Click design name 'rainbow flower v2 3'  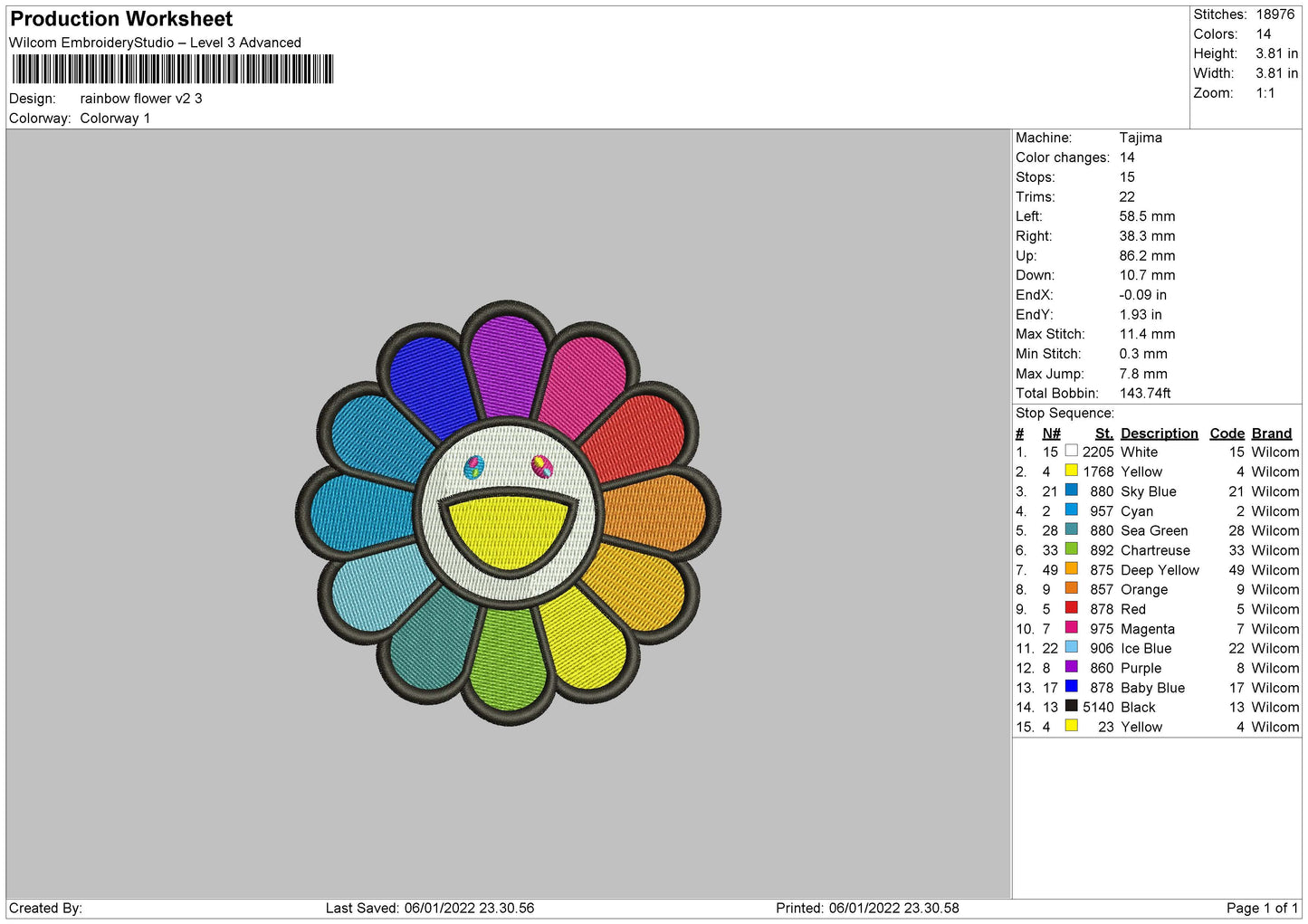[141, 99]
